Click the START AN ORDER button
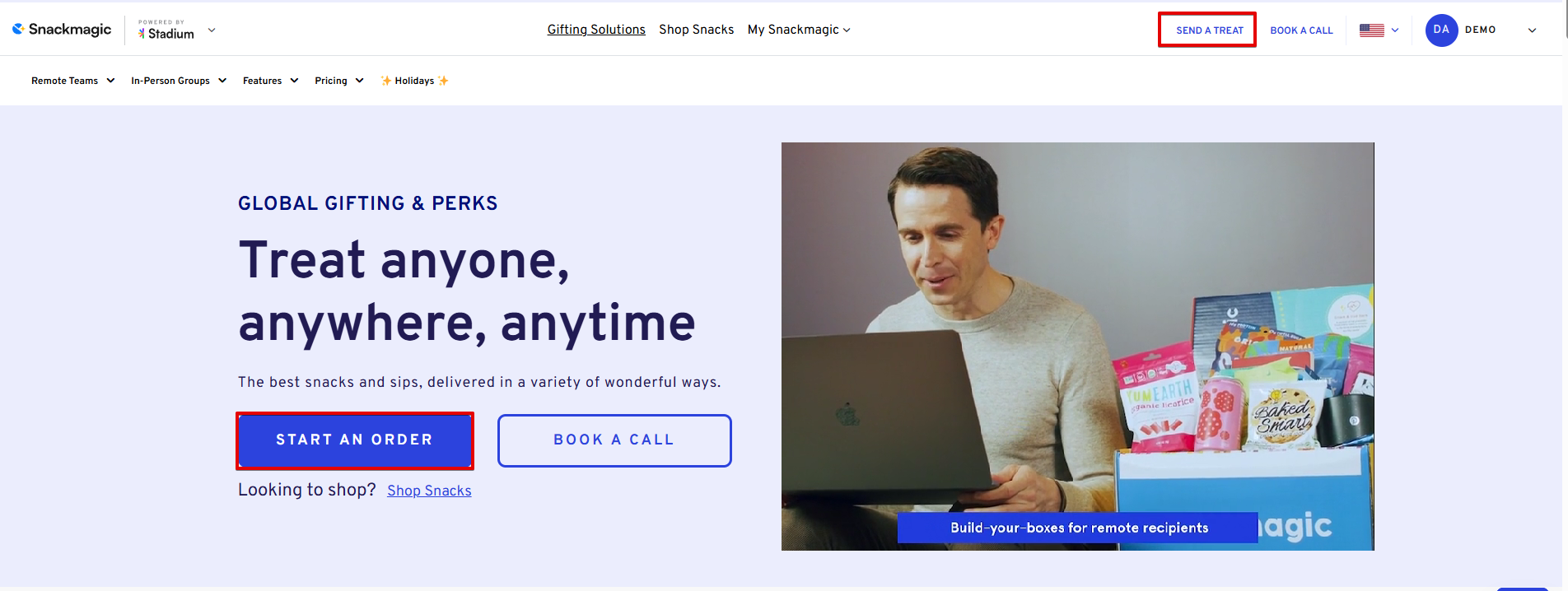 (355, 440)
